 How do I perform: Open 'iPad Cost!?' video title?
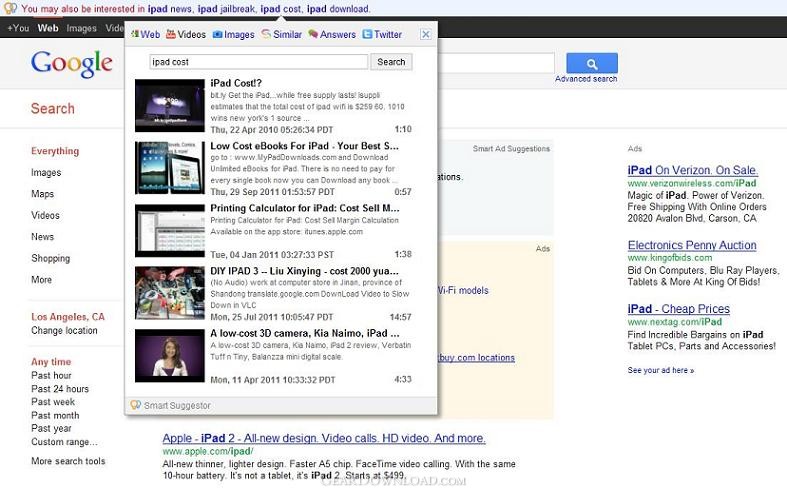click(x=236, y=83)
